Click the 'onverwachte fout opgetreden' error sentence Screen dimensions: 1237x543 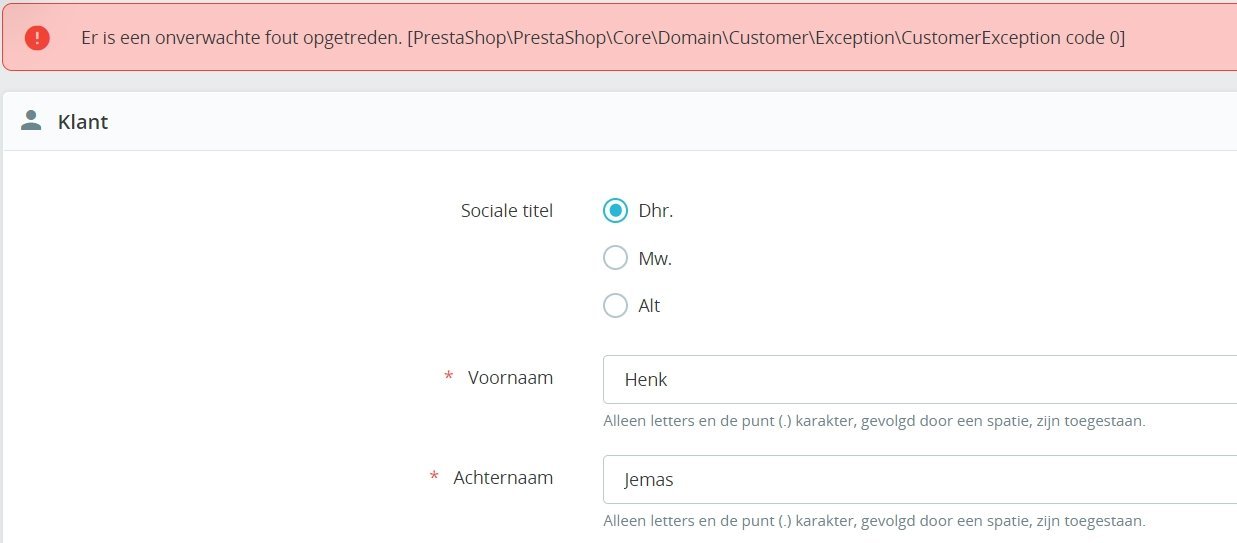240,38
